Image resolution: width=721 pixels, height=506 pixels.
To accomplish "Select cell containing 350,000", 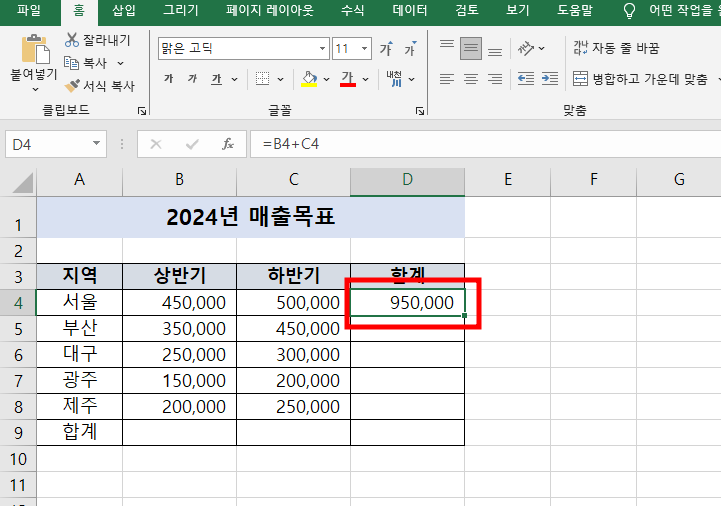I will coord(179,328).
